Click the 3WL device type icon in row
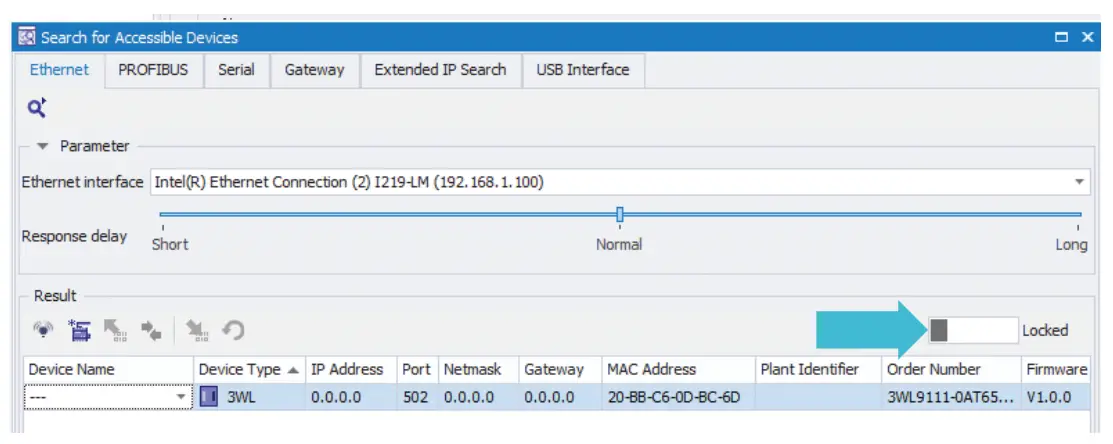The image size is (1113, 444). [209, 397]
